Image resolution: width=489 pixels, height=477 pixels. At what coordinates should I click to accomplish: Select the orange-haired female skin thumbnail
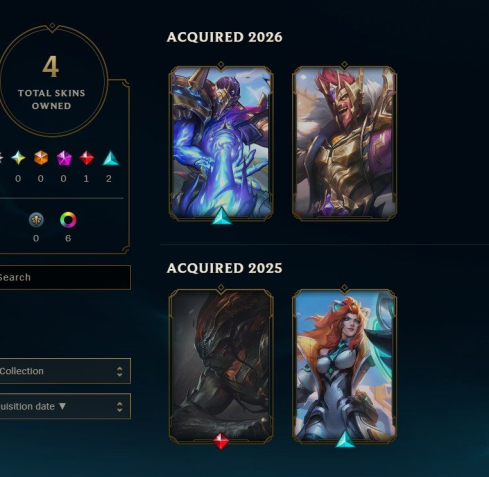pyautogui.click(x=345, y=366)
